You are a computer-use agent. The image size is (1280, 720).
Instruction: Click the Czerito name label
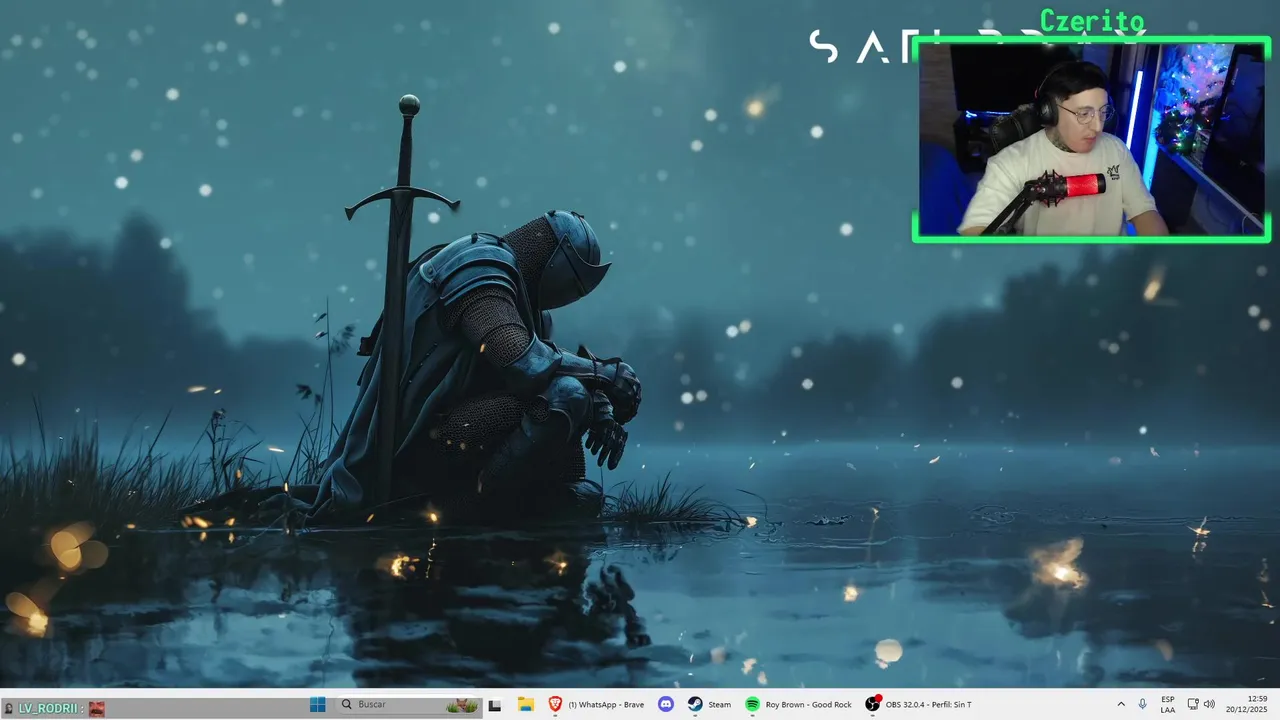[1092, 21]
